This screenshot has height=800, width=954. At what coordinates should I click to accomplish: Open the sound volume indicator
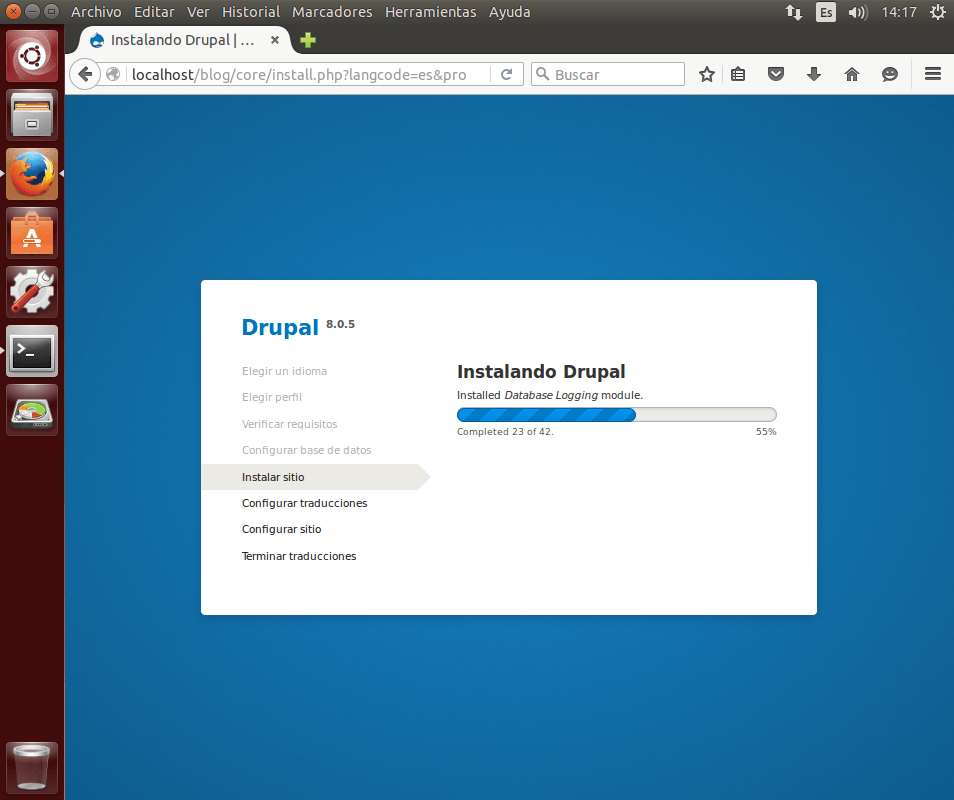tap(857, 12)
